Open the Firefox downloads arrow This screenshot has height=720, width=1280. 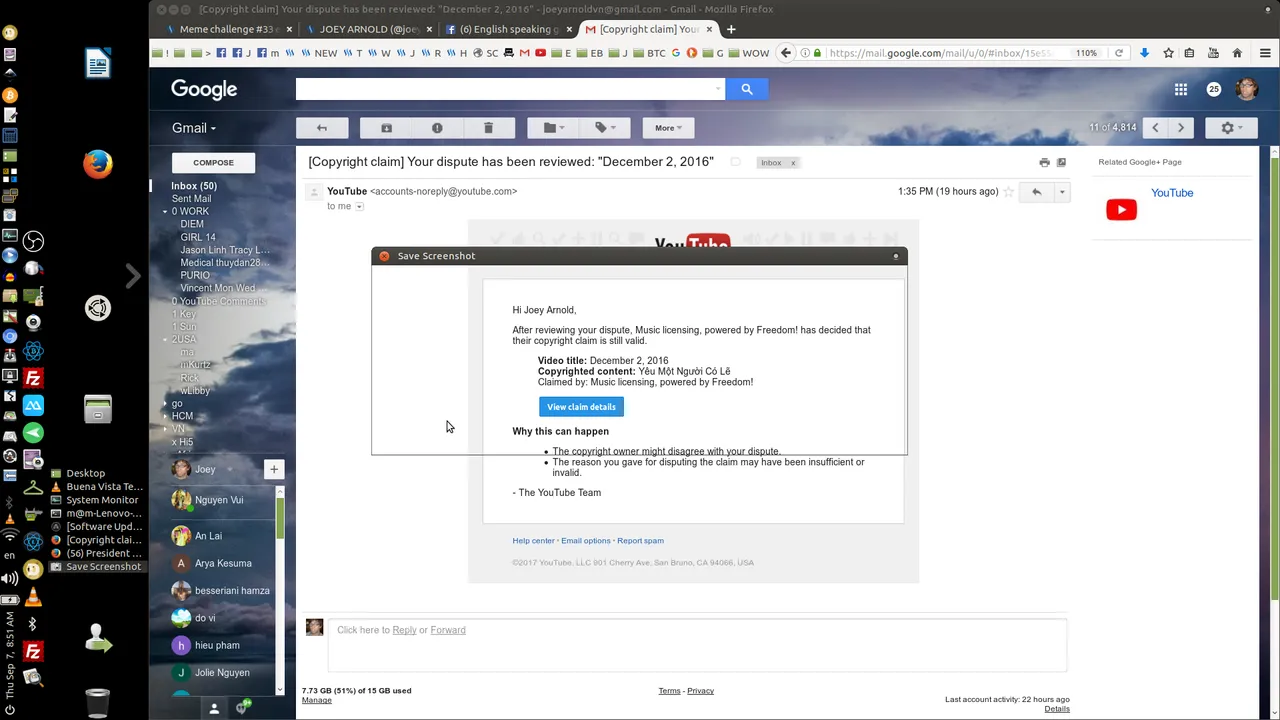click(x=1144, y=53)
